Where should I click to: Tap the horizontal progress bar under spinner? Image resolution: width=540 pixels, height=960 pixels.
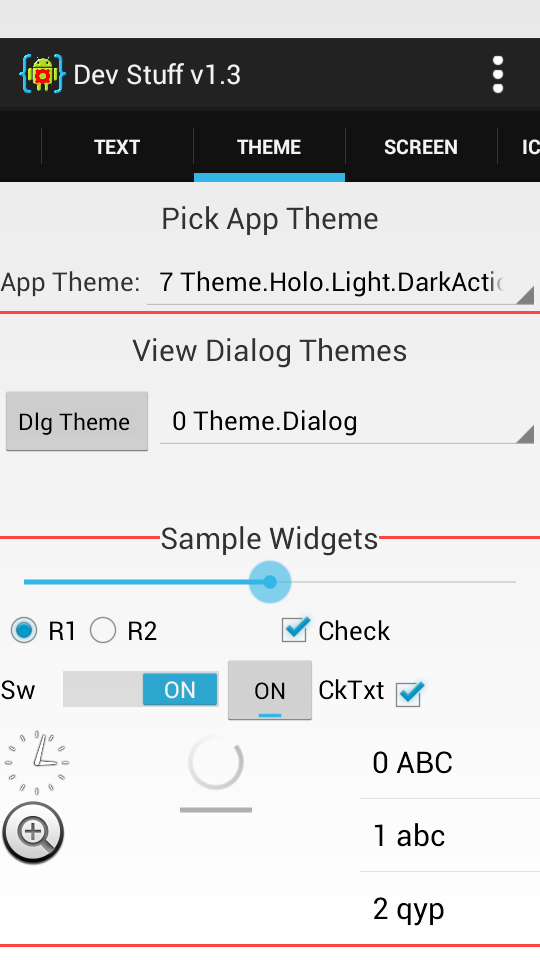tap(216, 810)
